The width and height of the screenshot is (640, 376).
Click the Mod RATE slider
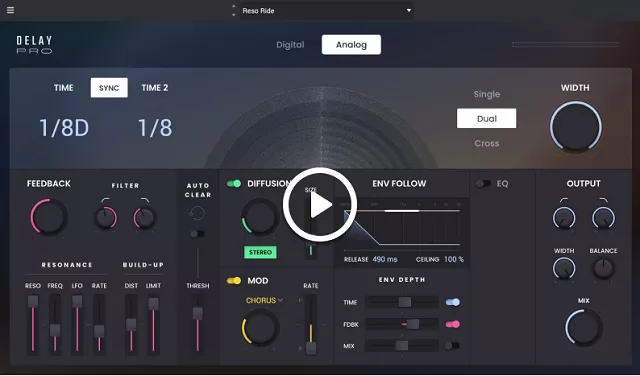tap(311, 325)
